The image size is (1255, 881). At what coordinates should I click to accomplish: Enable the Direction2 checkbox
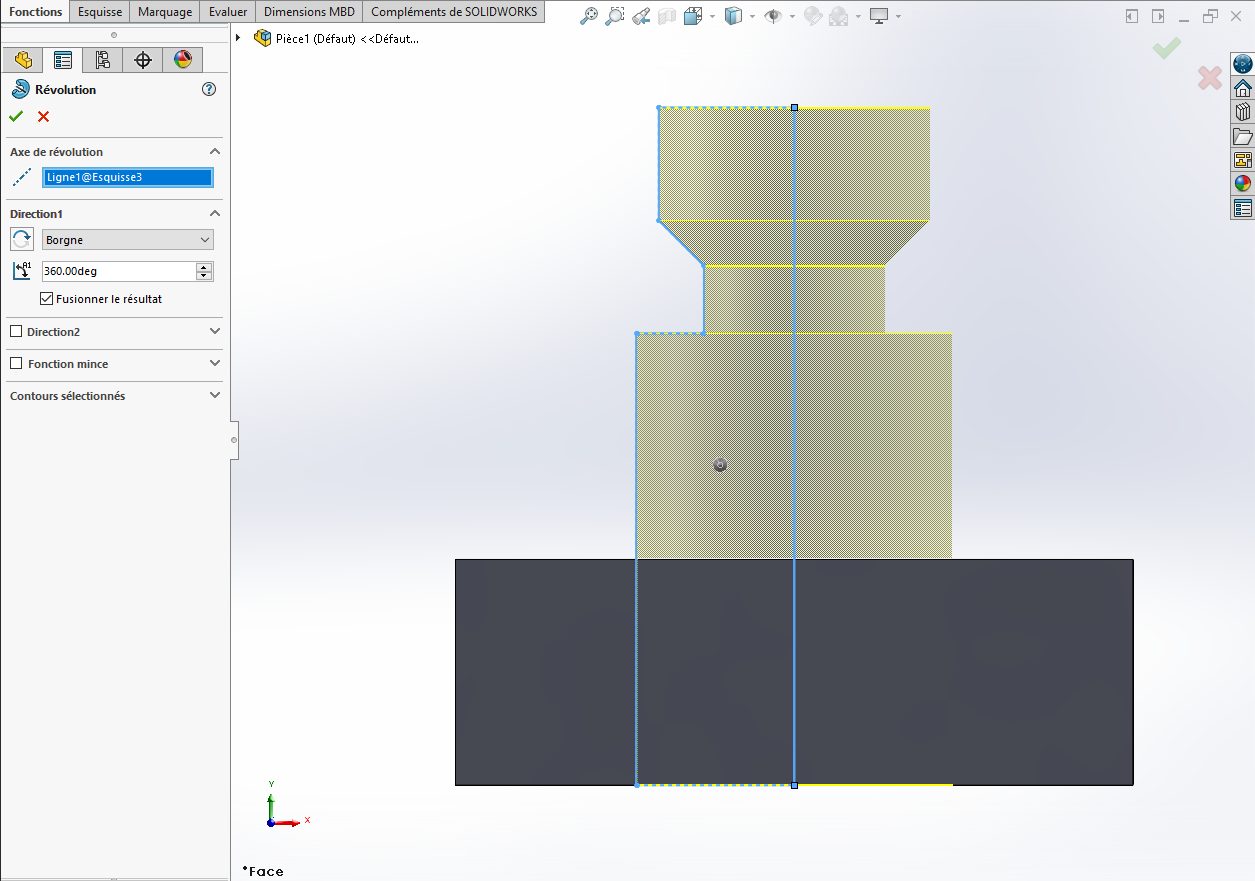point(16,332)
